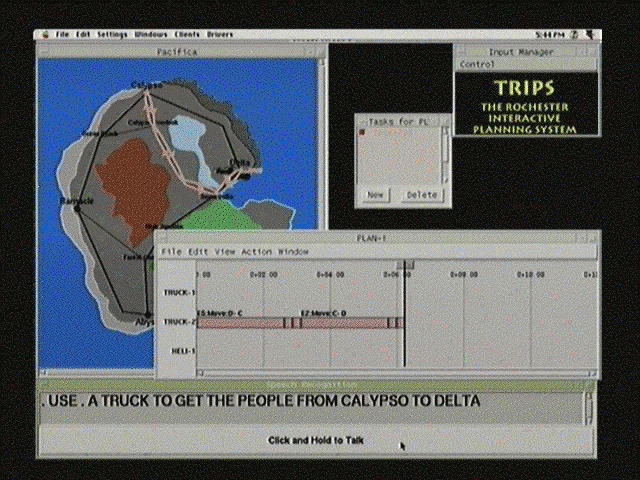The image size is (640, 480).
Task: Select the HELI-1 row label
Action: pos(183,351)
